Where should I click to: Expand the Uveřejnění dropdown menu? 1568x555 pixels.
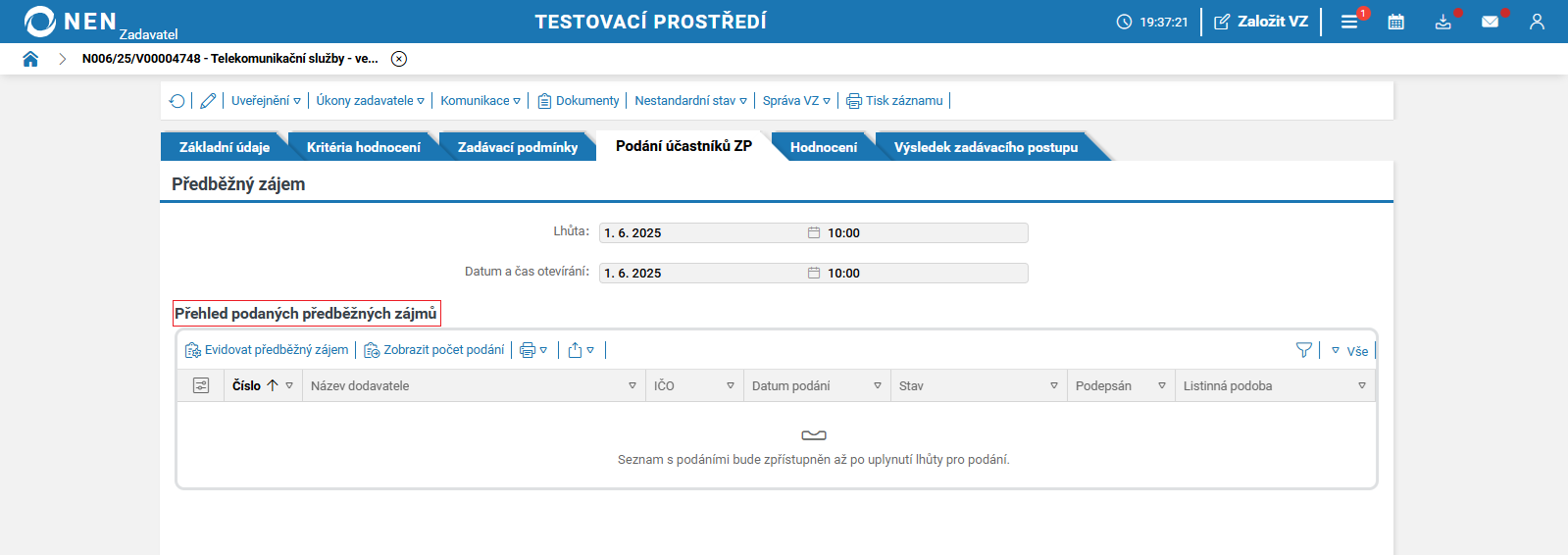click(x=266, y=101)
